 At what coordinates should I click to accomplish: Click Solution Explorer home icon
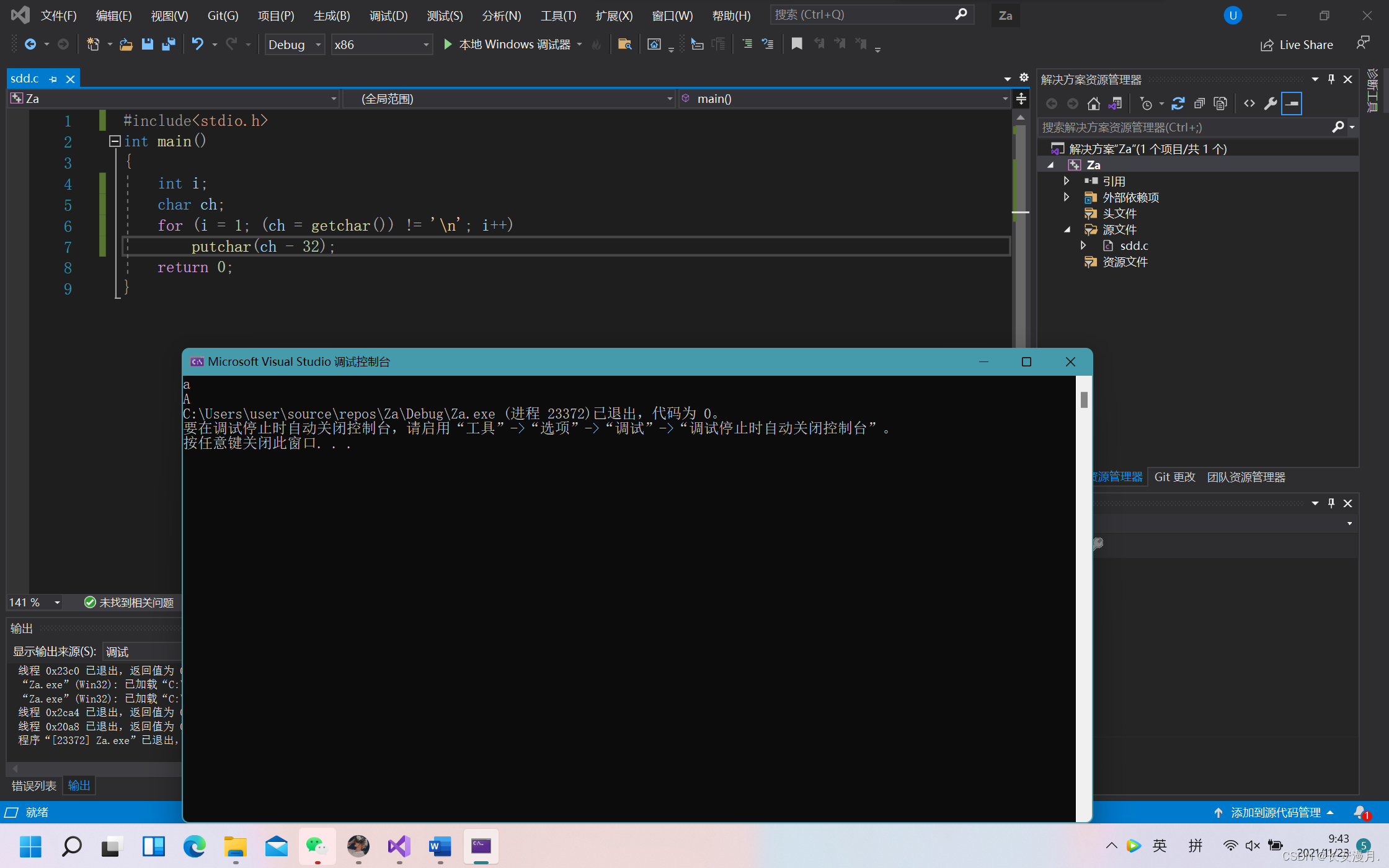click(x=1094, y=104)
